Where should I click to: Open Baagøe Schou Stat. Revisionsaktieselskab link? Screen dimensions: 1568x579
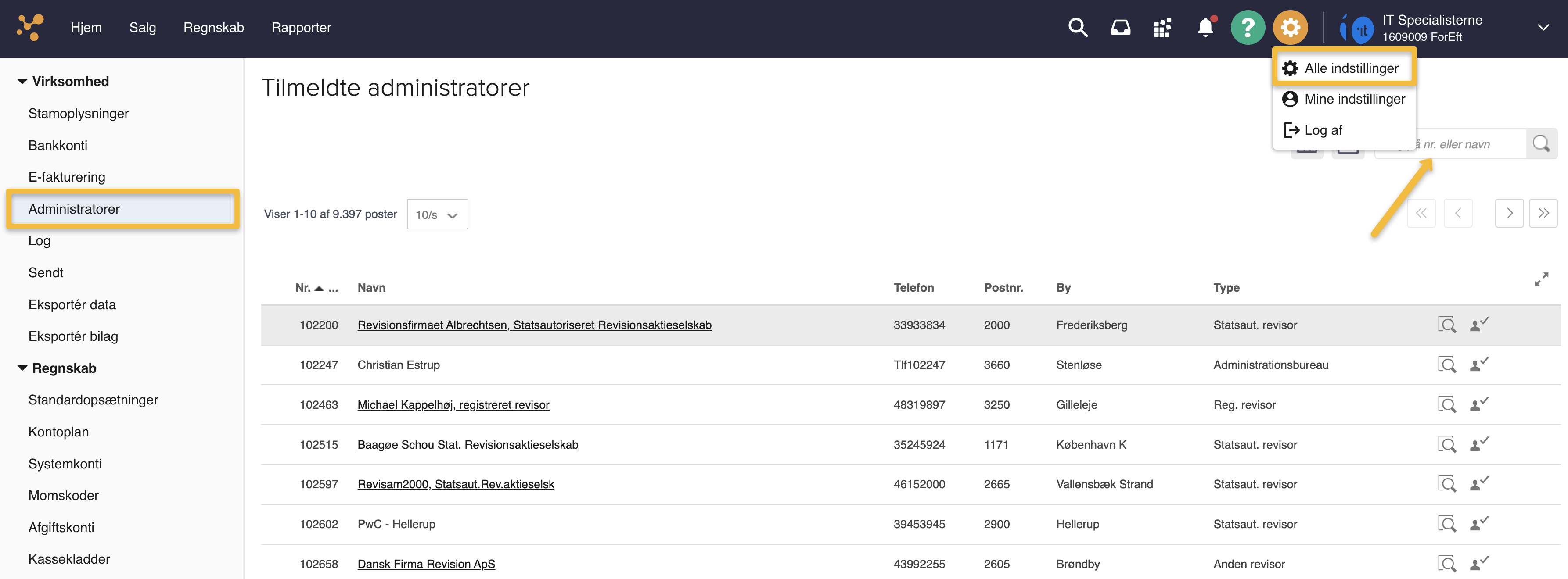[x=467, y=445]
